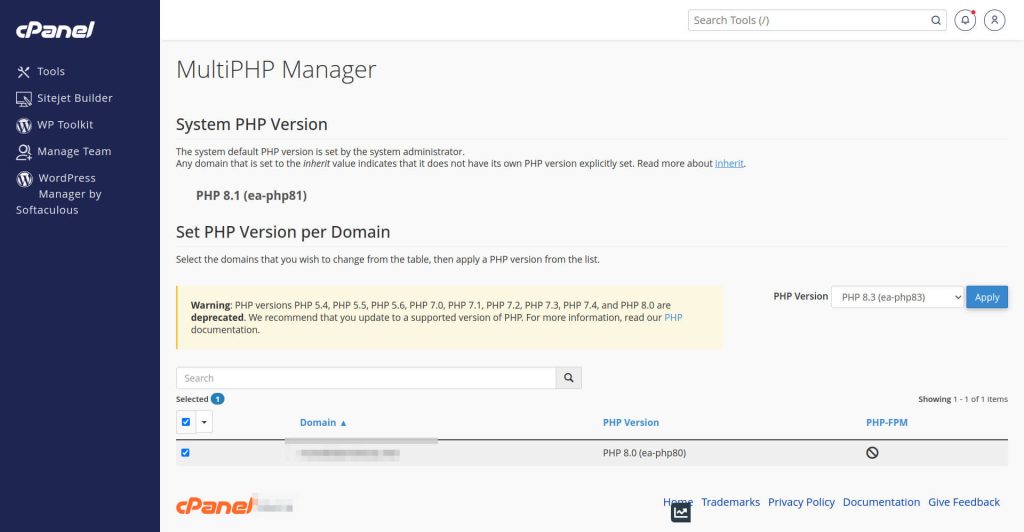Open the Documentation footer link
The image size is (1024, 532).
[881, 502]
